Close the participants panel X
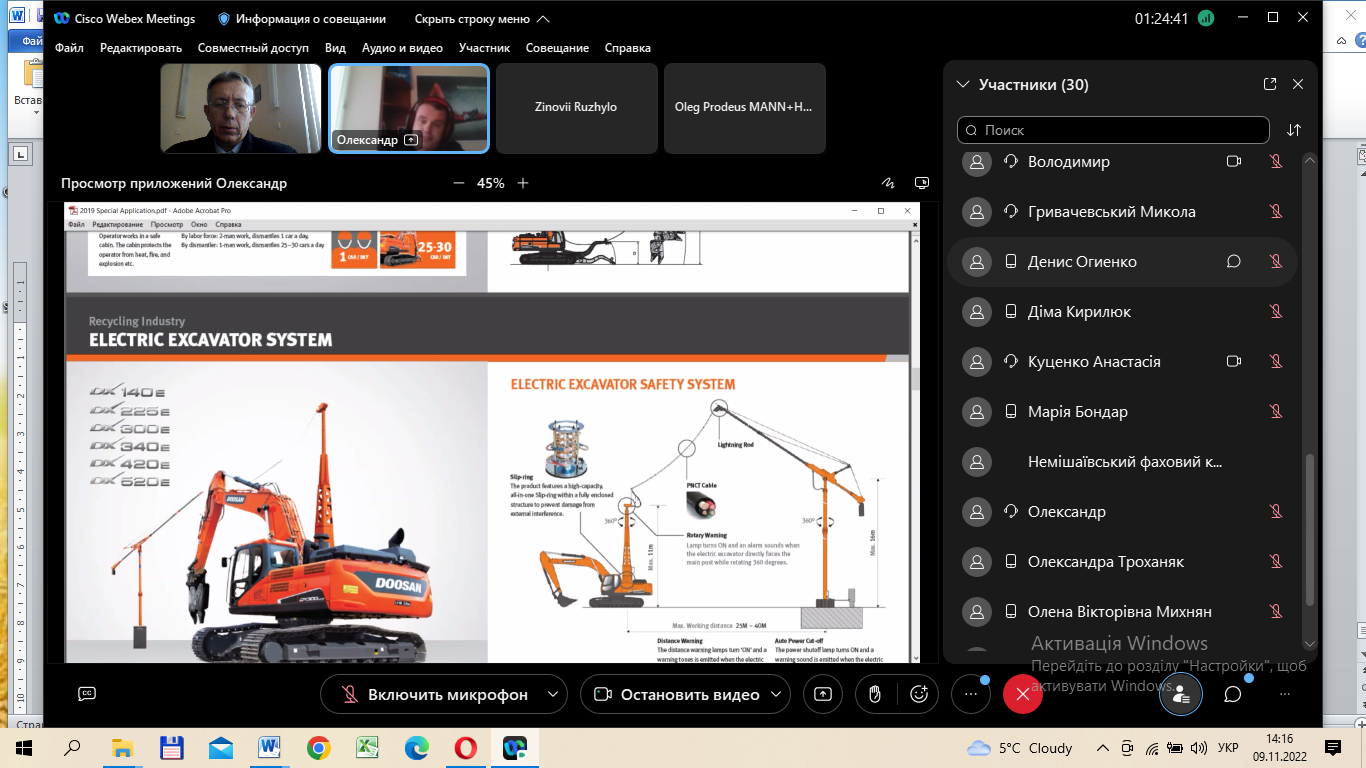Viewport: 1366px width, 768px height. point(1298,85)
